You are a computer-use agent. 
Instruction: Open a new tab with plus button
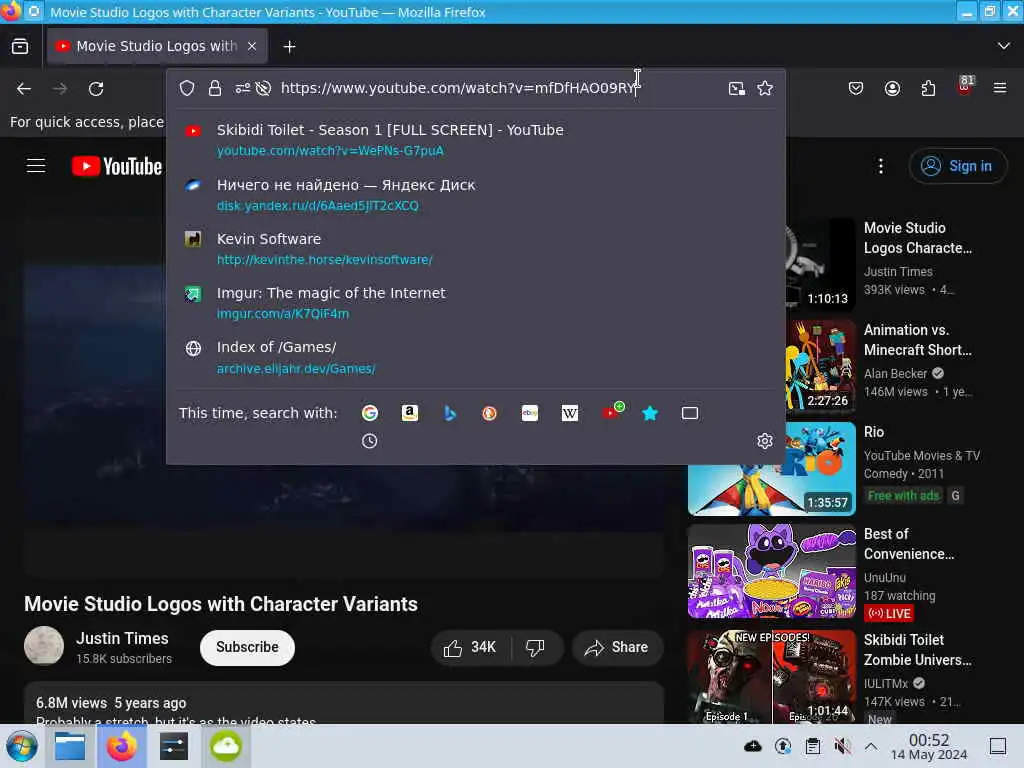(289, 46)
